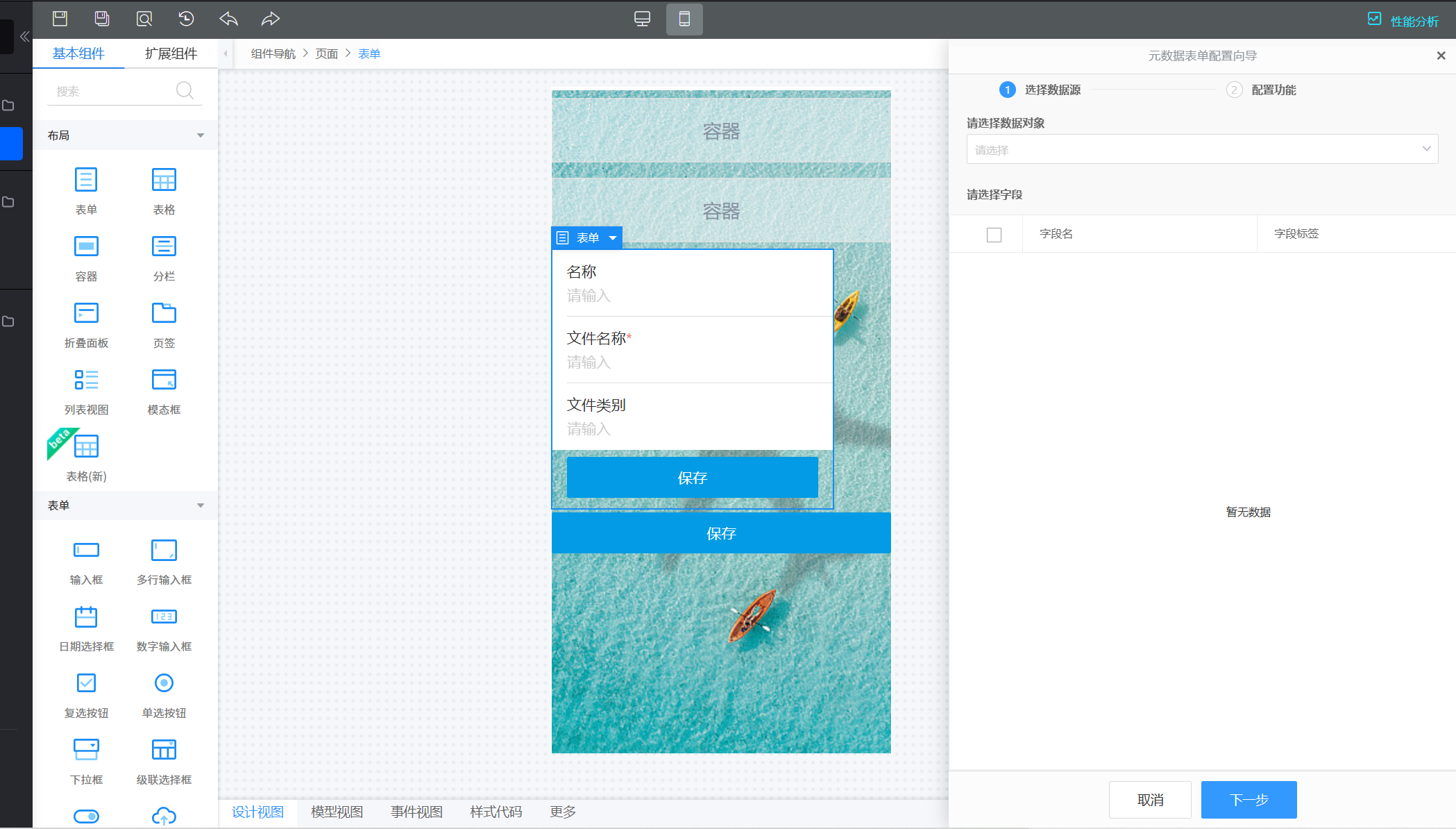The width and height of the screenshot is (1456, 829).
Task: Select the 折叠面板 component icon
Action: pyautogui.click(x=86, y=313)
